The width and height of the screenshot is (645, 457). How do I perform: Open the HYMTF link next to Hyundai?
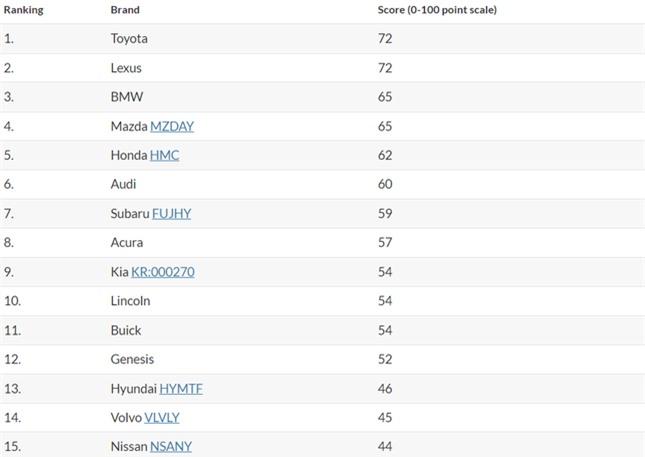point(181,388)
